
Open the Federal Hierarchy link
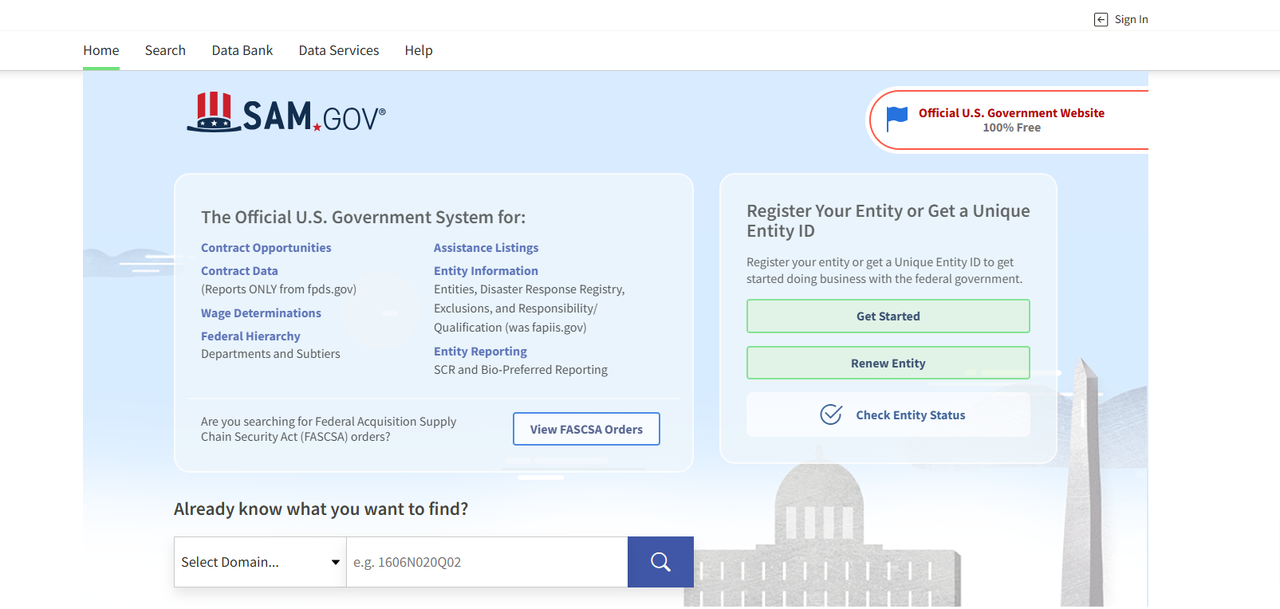tap(251, 336)
